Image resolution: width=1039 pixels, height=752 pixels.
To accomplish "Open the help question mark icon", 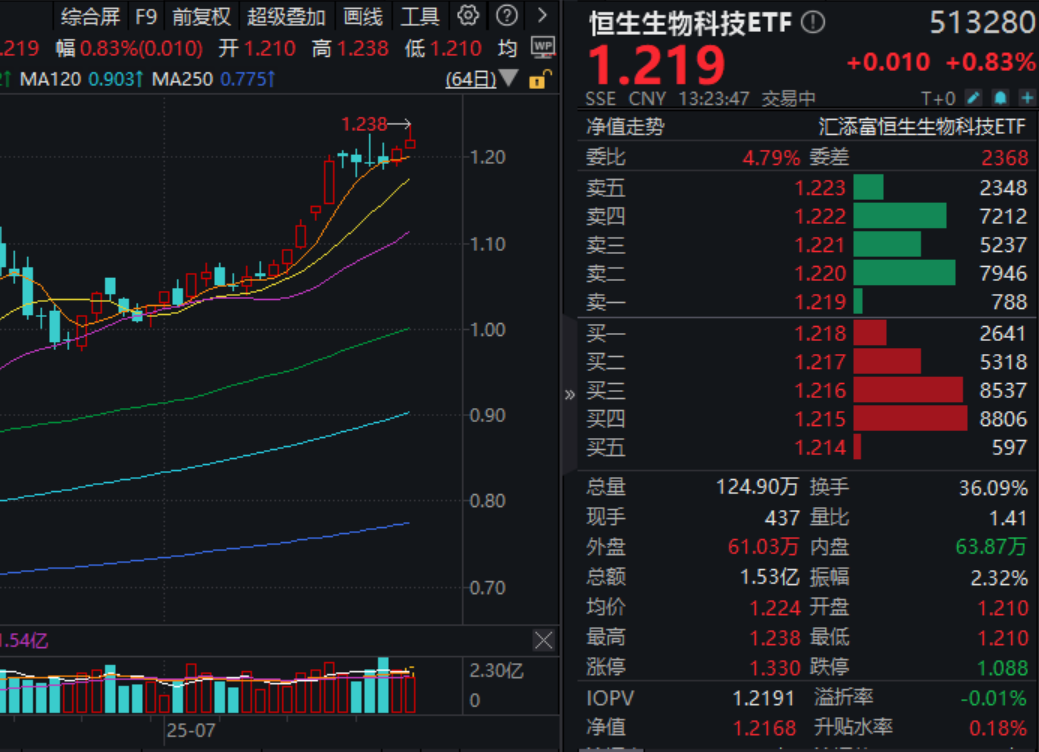I will pos(505,15).
